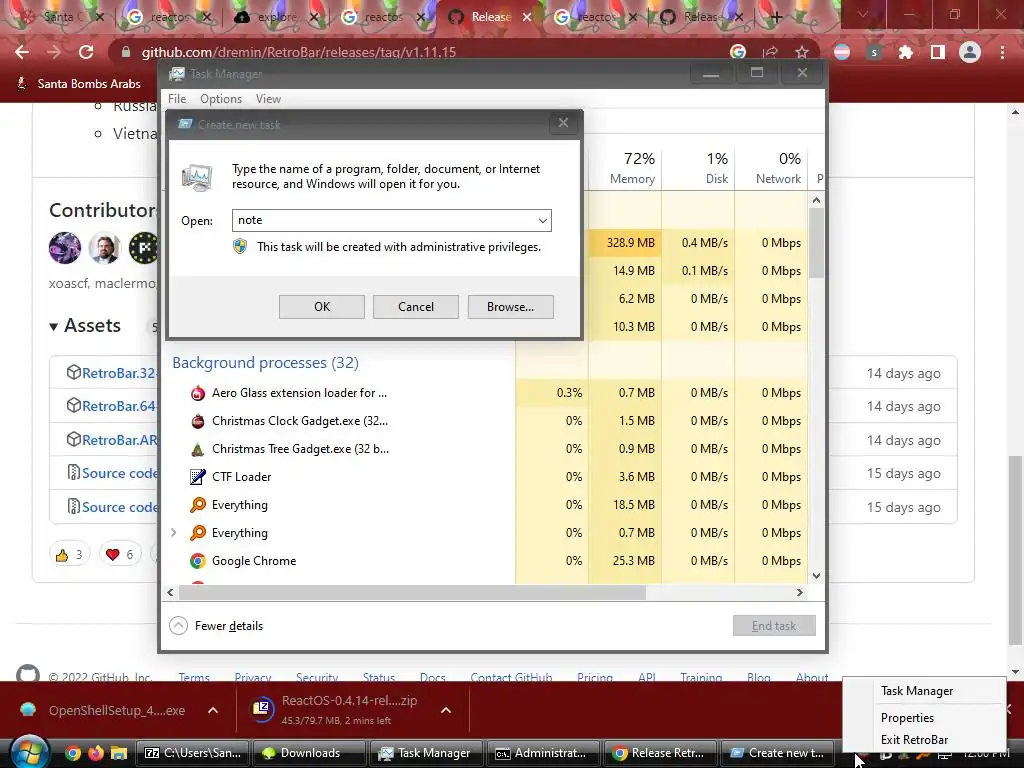
Task: Click Background processes (32) heading
Action: pos(265,362)
